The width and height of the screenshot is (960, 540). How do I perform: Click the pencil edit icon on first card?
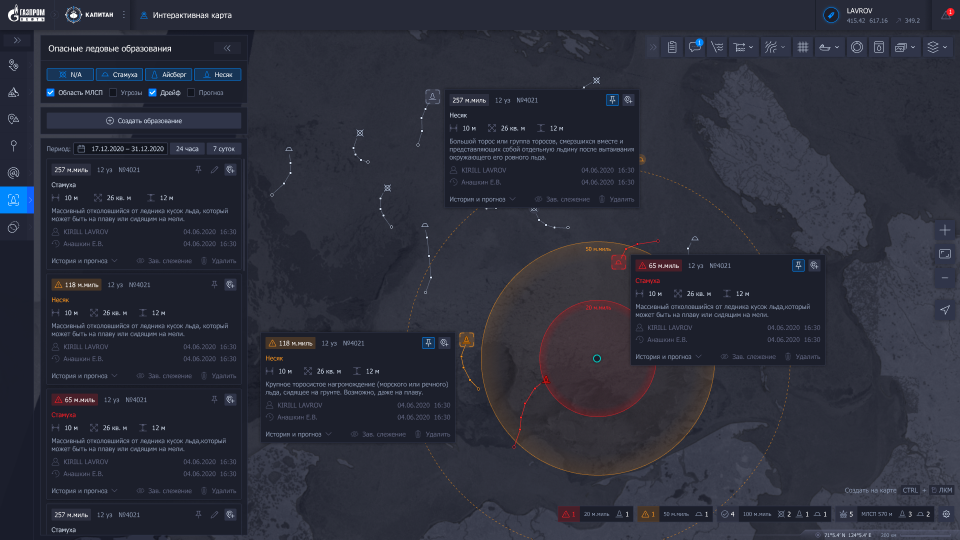(x=214, y=170)
